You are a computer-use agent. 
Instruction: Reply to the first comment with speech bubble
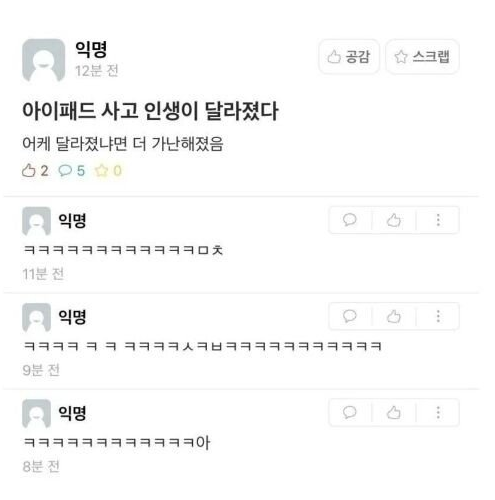point(350,220)
